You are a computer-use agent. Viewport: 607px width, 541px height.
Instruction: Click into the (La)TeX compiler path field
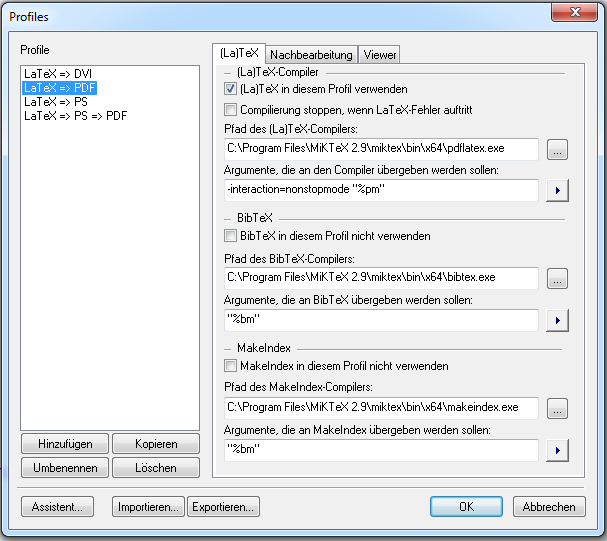[x=381, y=150]
